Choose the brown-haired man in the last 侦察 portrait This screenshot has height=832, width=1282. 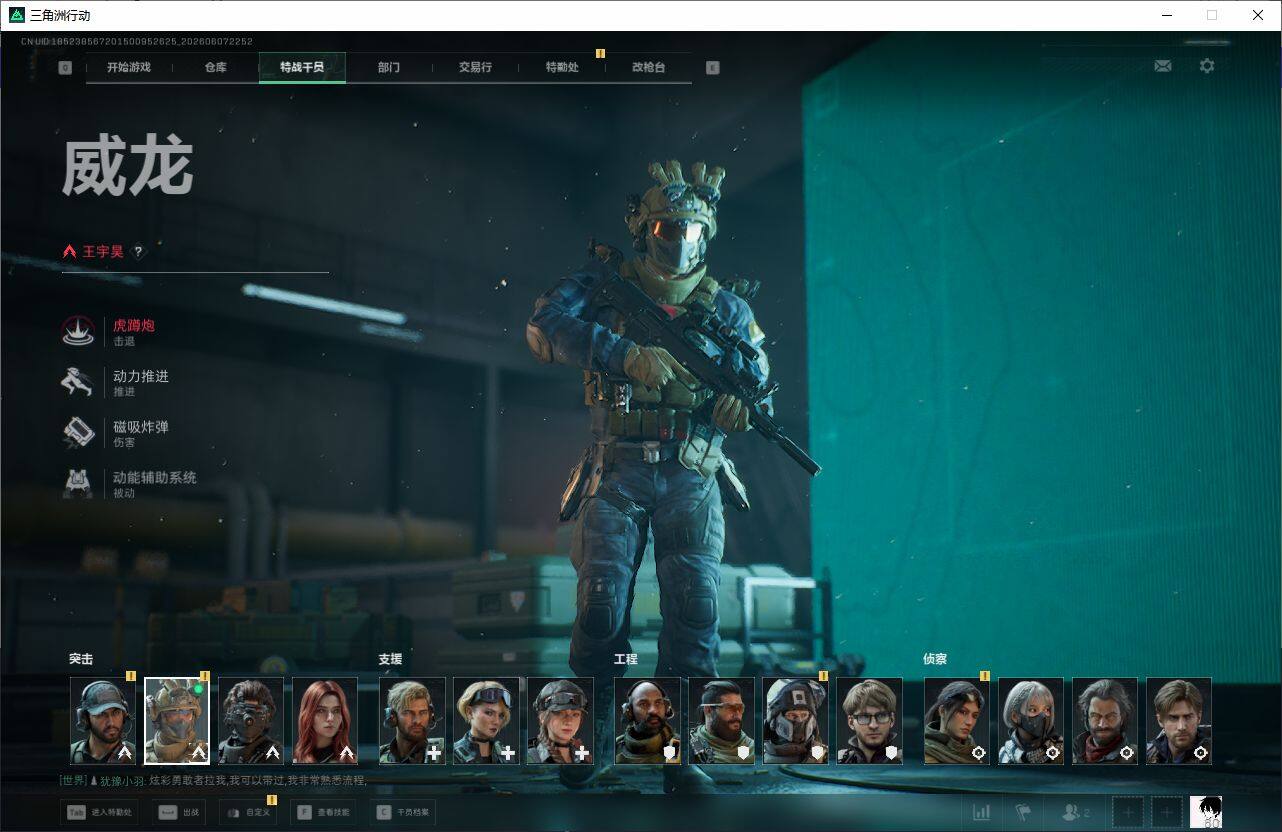pos(1179,721)
